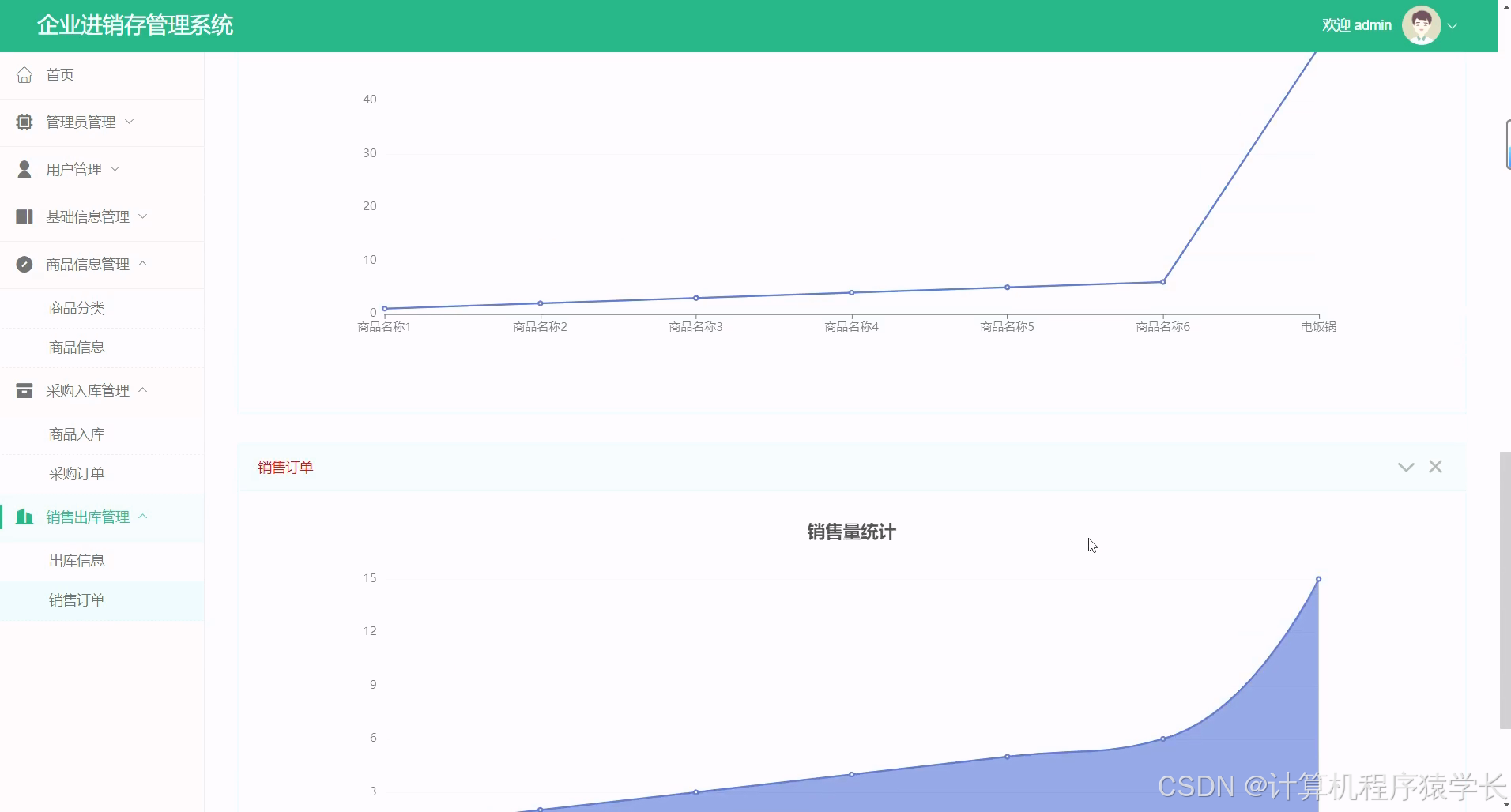Click the 电饭锅 axis label
The height and width of the screenshot is (812, 1511).
pos(1319,327)
